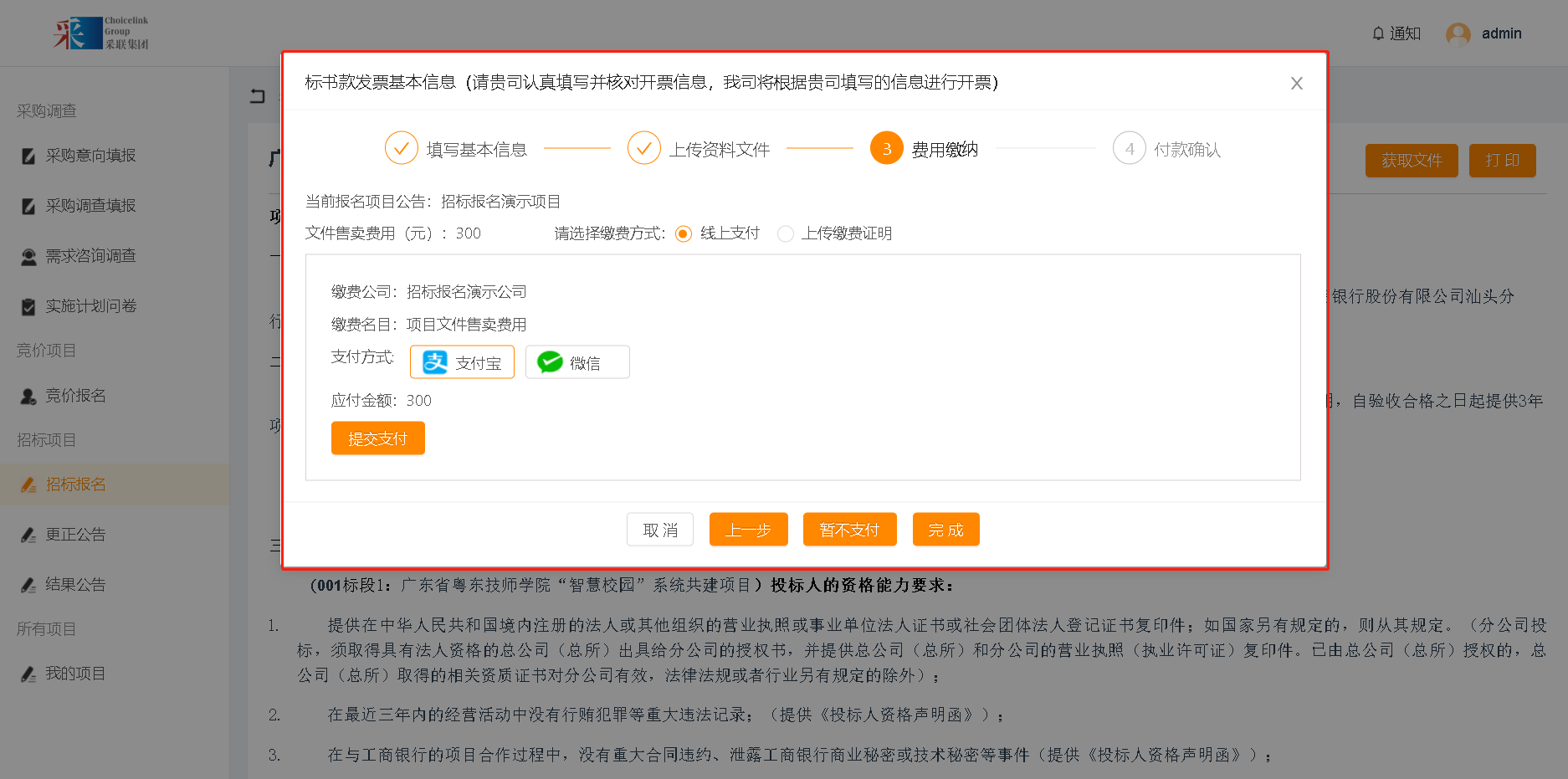The width and height of the screenshot is (1568, 779).
Task: Select the 线上支付 radio button
Action: point(684,233)
